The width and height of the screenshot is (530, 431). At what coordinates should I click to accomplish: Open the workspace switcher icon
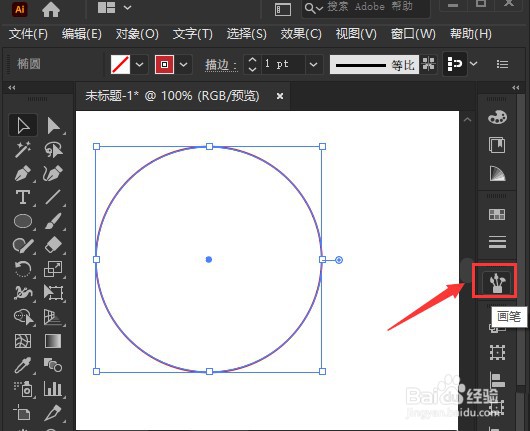pyautogui.click(x=283, y=9)
